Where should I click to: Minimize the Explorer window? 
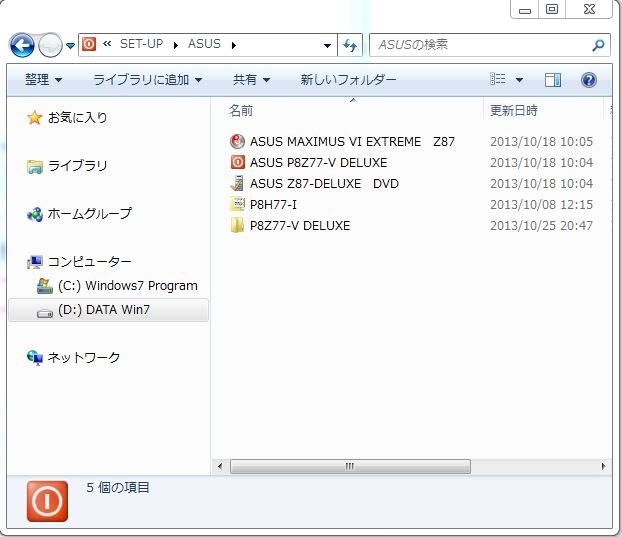(x=524, y=10)
